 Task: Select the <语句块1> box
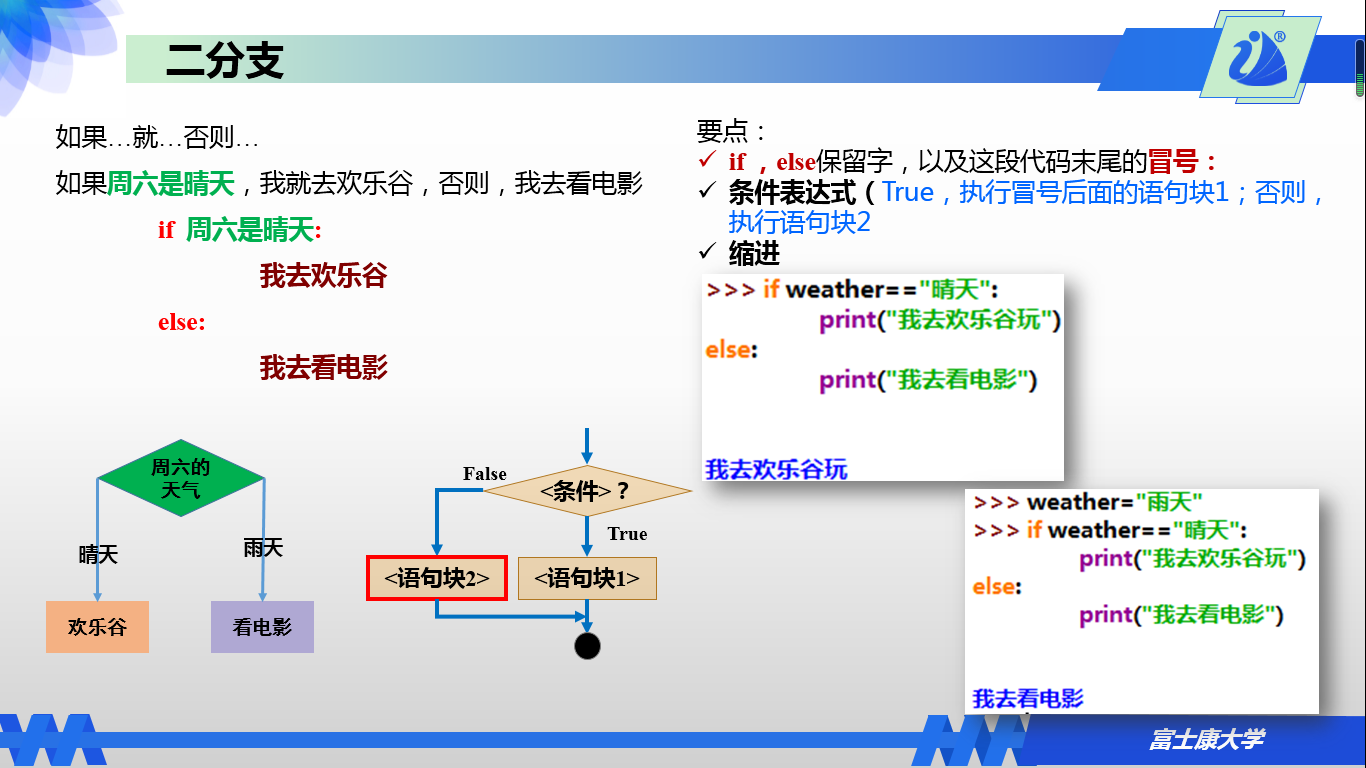click(x=587, y=578)
